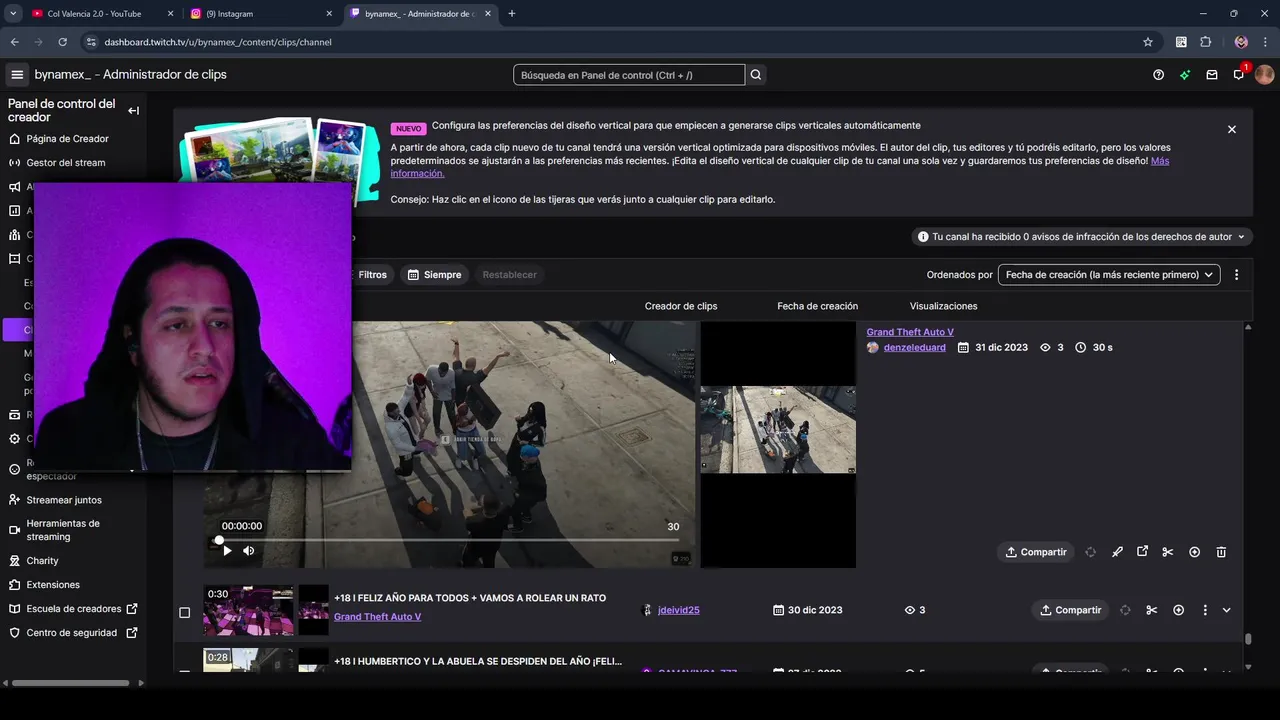Select checkbox for FELIZ AÑO PARA TODOS clip
This screenshot has height=720, width=1280.
[x=184, y=612]
